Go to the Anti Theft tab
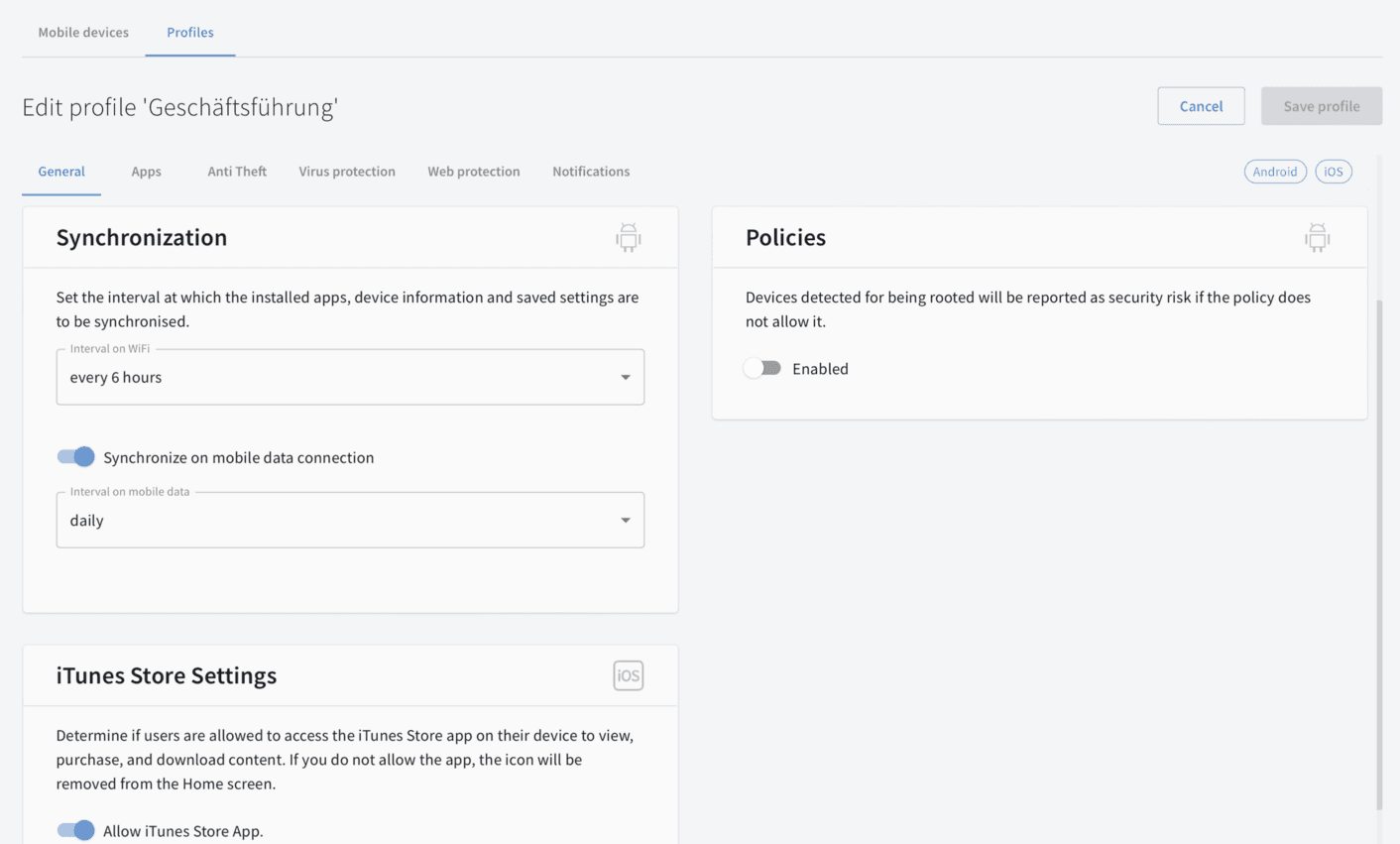1400x844 pixels. [237, 172]
